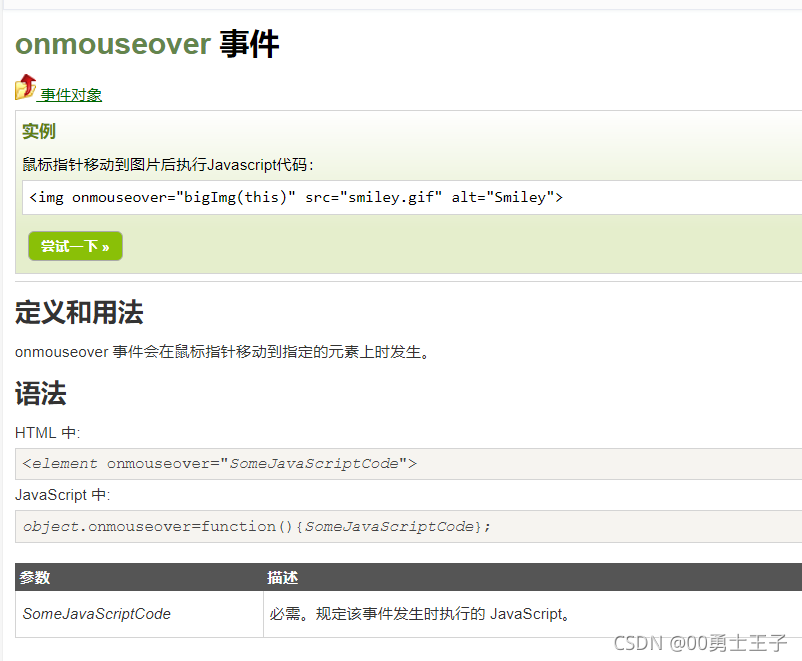This screenshot has width=802, height=661.
Task: Click the 必需。规定该事件发生时执行的 description cell
Action: point(532,614)
